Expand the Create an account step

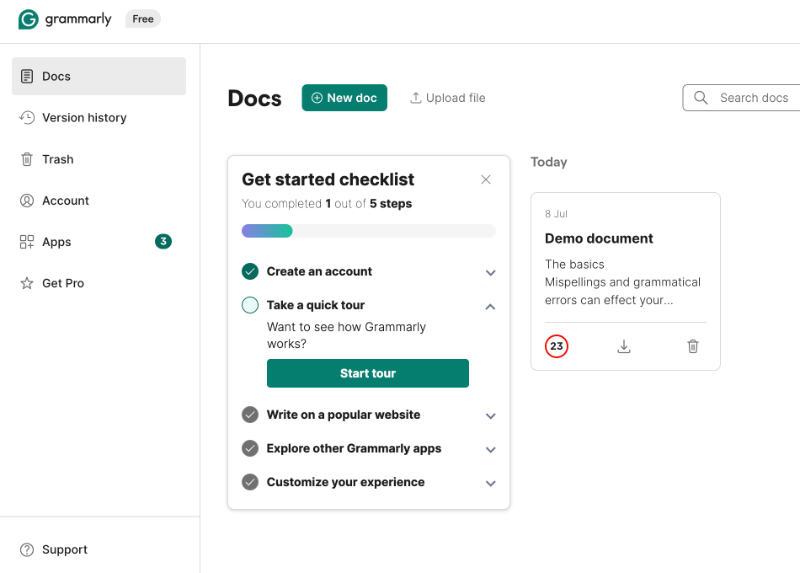tap(490, 272)
